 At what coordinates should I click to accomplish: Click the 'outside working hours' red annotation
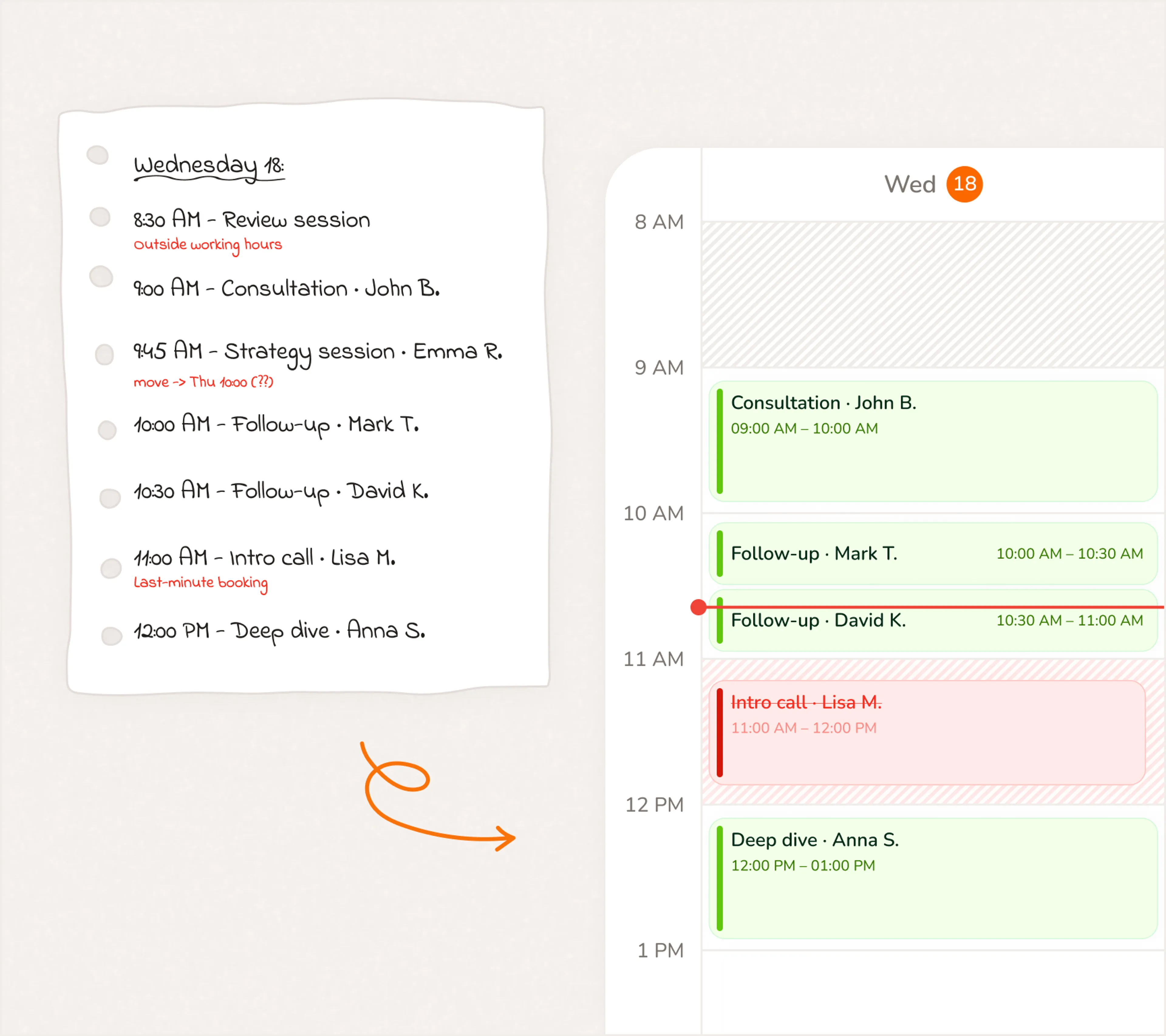tap(208, 245)
